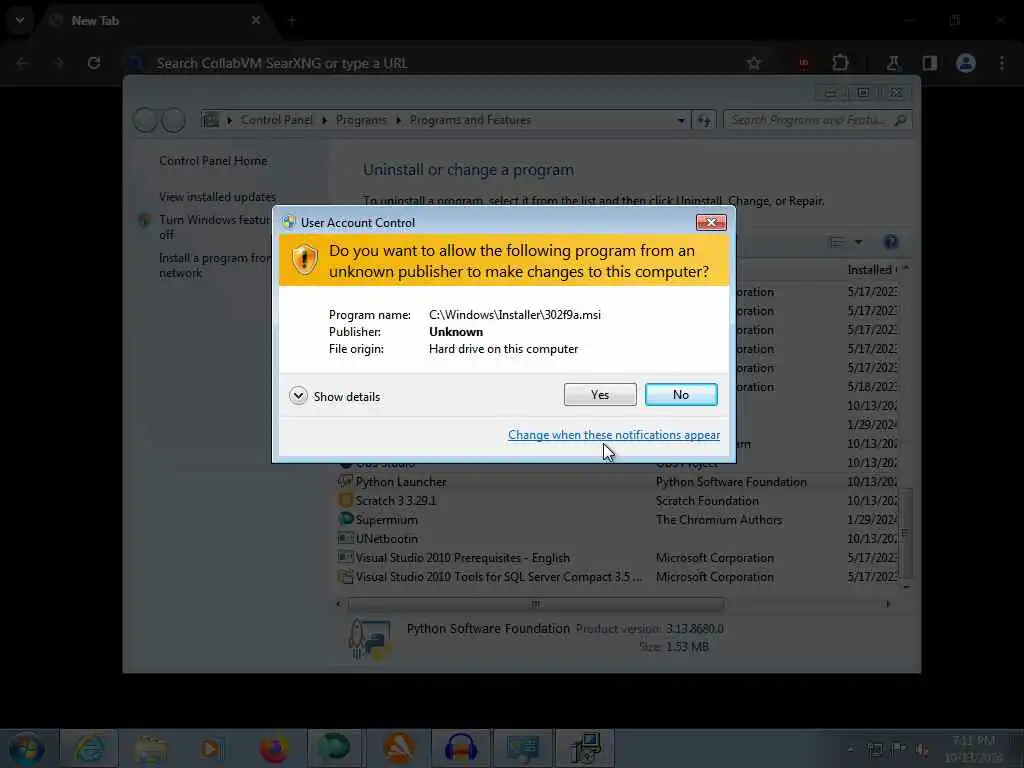Open Internet Explorer from the taskbar
Viewport: 1024px width, 768px height.
tap(89, 748)
